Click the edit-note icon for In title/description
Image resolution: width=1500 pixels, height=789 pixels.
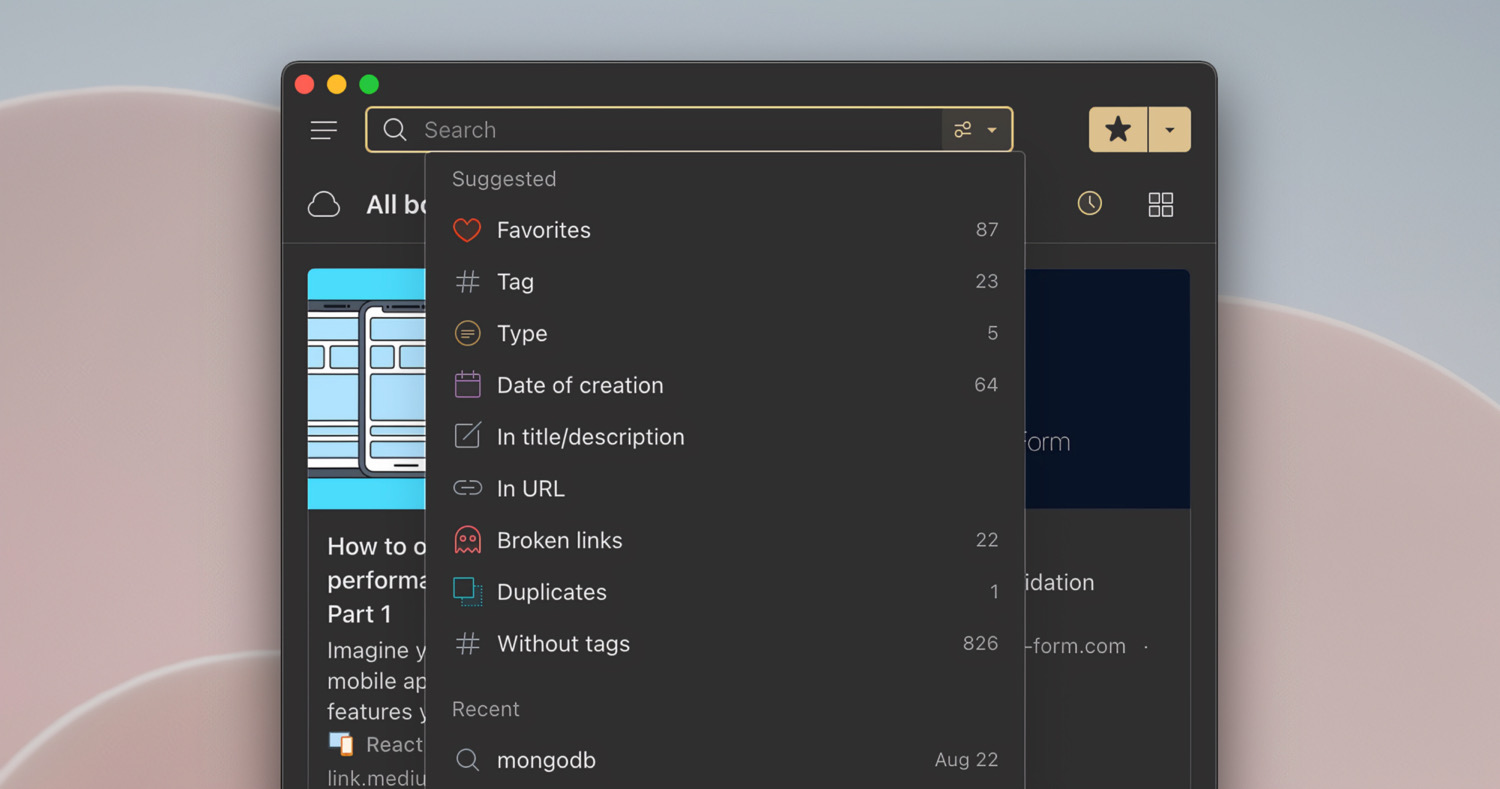pos(467,436)
